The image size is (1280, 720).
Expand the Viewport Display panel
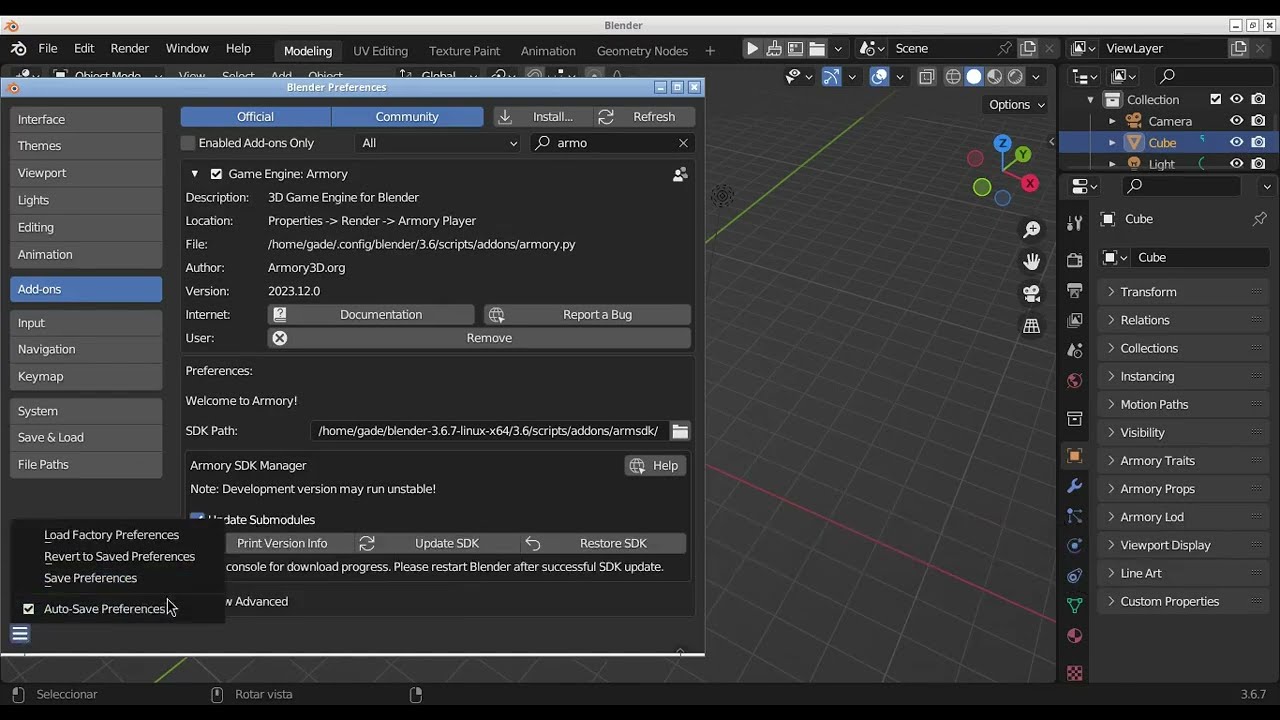point(1184,545)
